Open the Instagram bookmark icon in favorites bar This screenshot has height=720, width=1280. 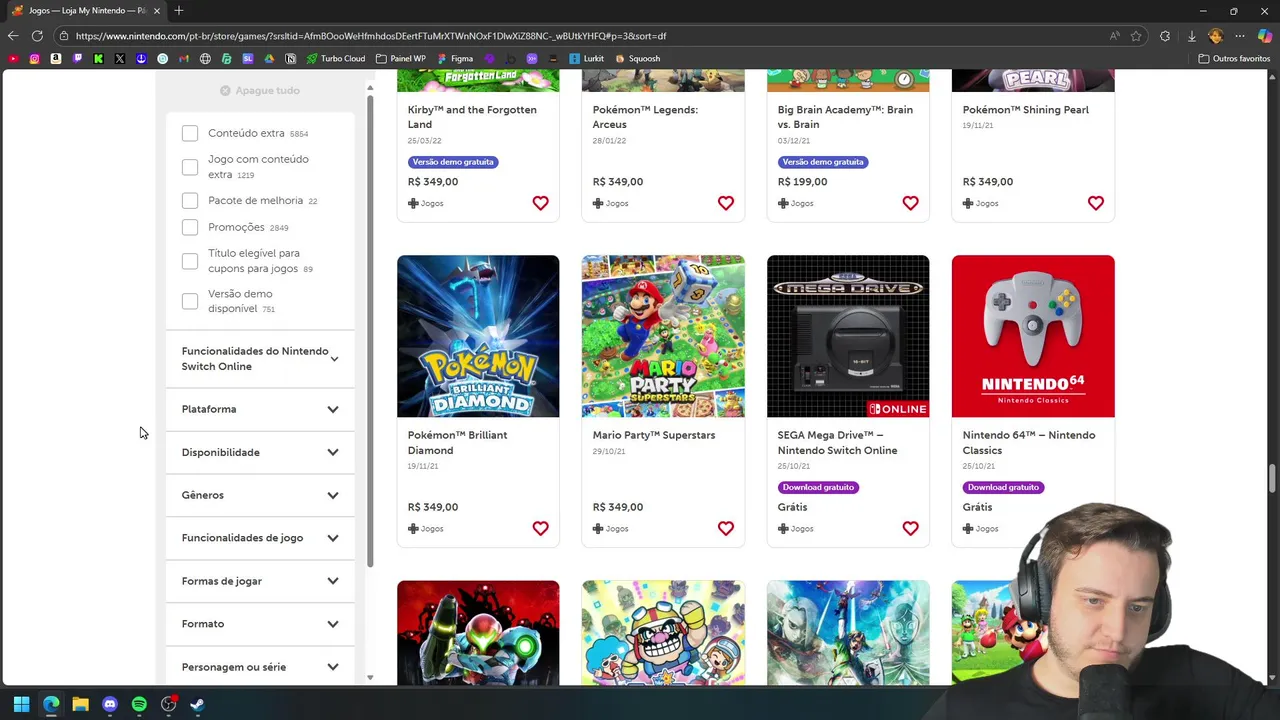[34, 59]
